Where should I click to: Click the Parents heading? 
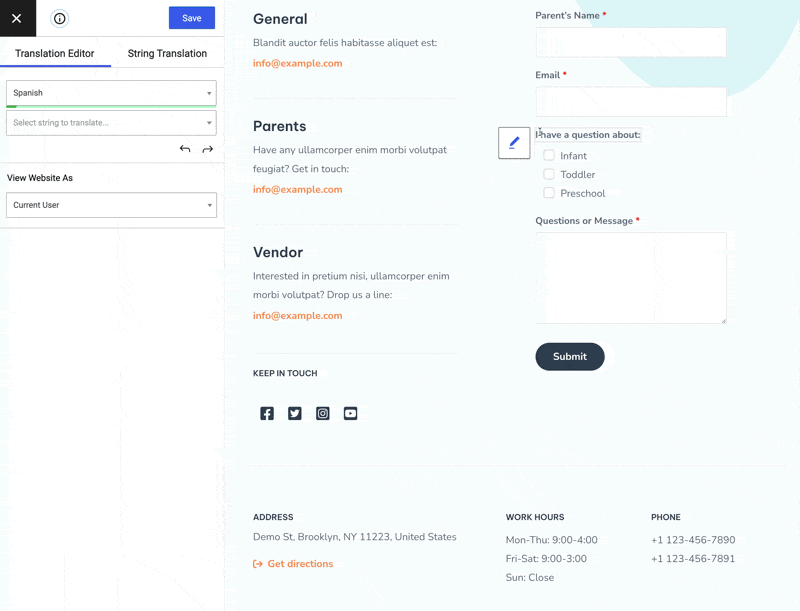(x=280, y=126)
